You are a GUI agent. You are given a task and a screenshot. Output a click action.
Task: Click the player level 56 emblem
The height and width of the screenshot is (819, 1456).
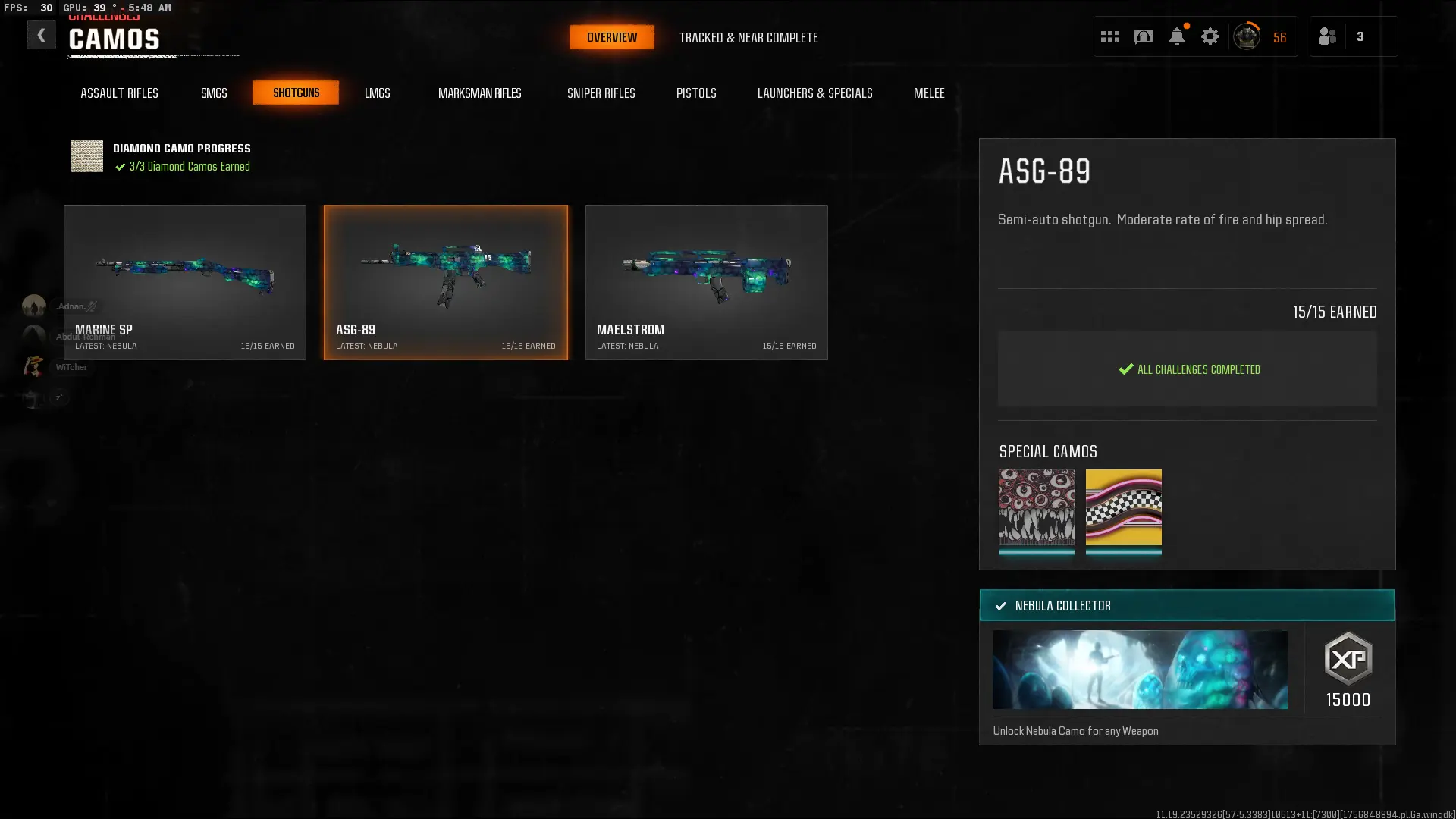[x=1247, y=36]
